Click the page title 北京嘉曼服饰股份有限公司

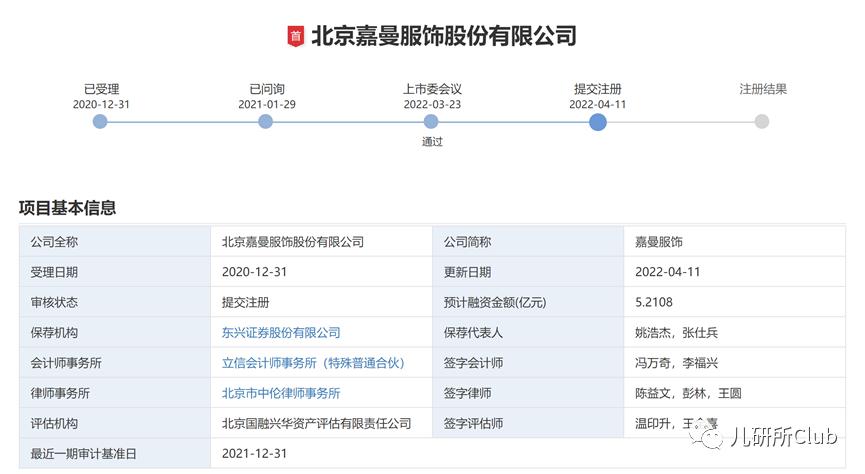point(444,36)
